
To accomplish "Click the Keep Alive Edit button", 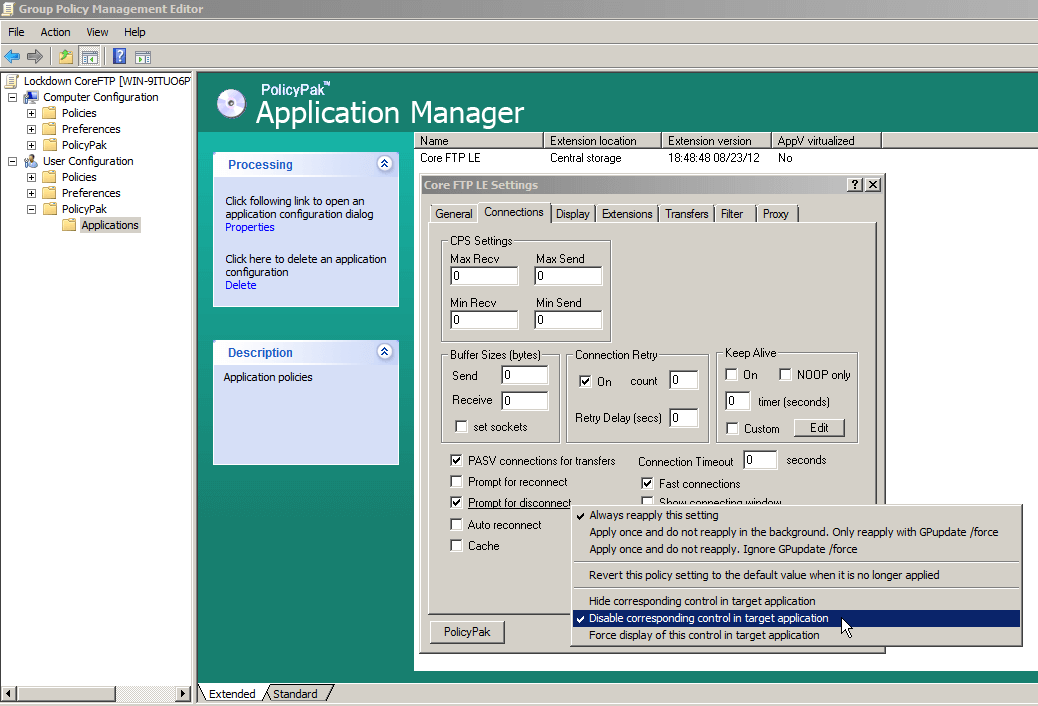I will [819, 428].
